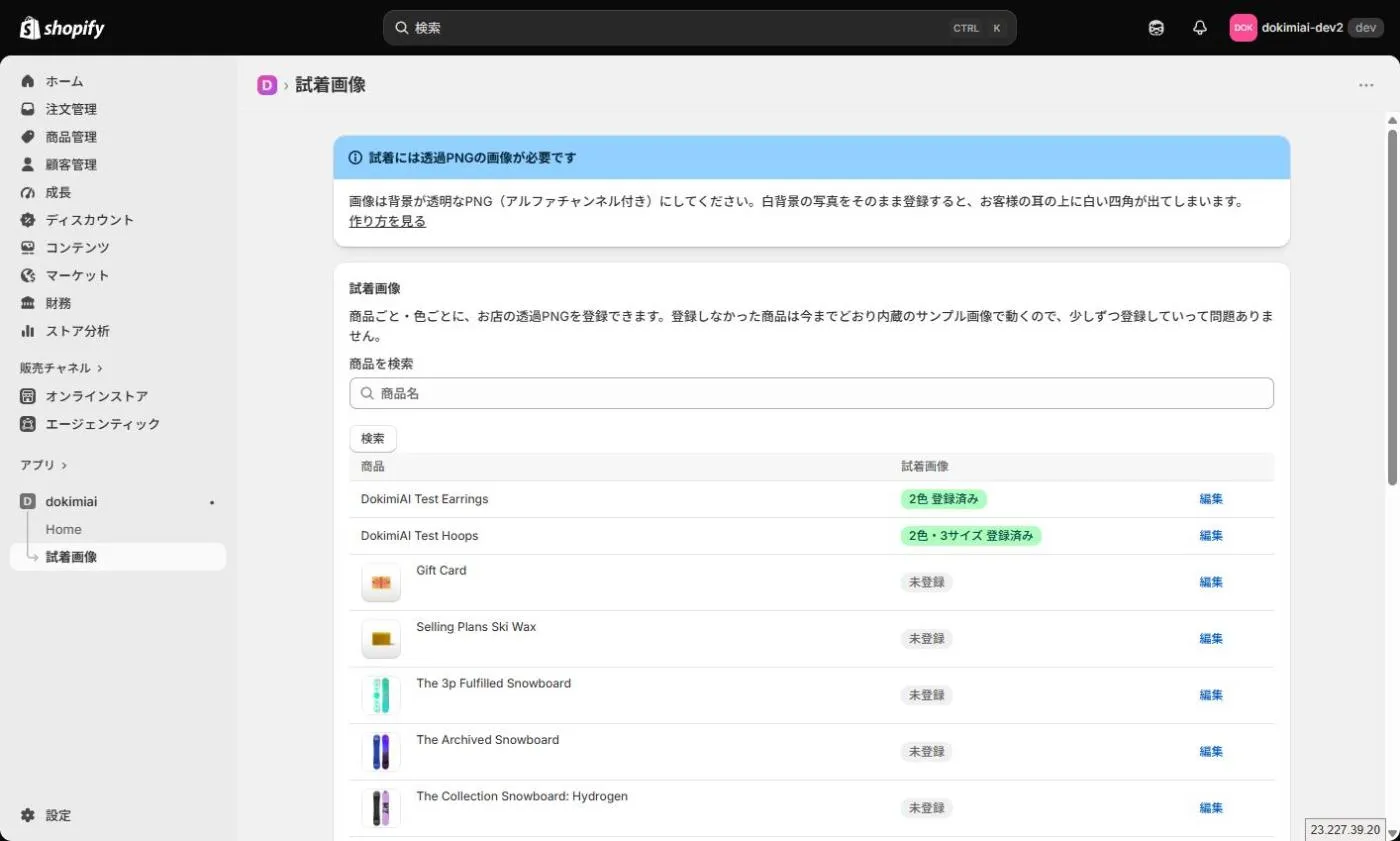Click the オンラインストア storefront icon
Image resolution: width=1400 pixels, height=841 pixels.
coord(28,396)
